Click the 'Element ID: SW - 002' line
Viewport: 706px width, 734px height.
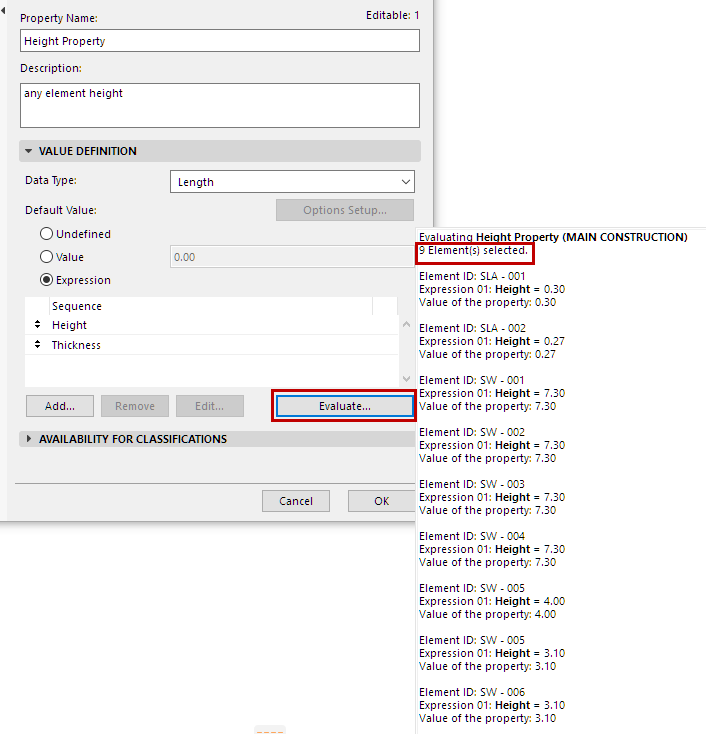[472, 432]
